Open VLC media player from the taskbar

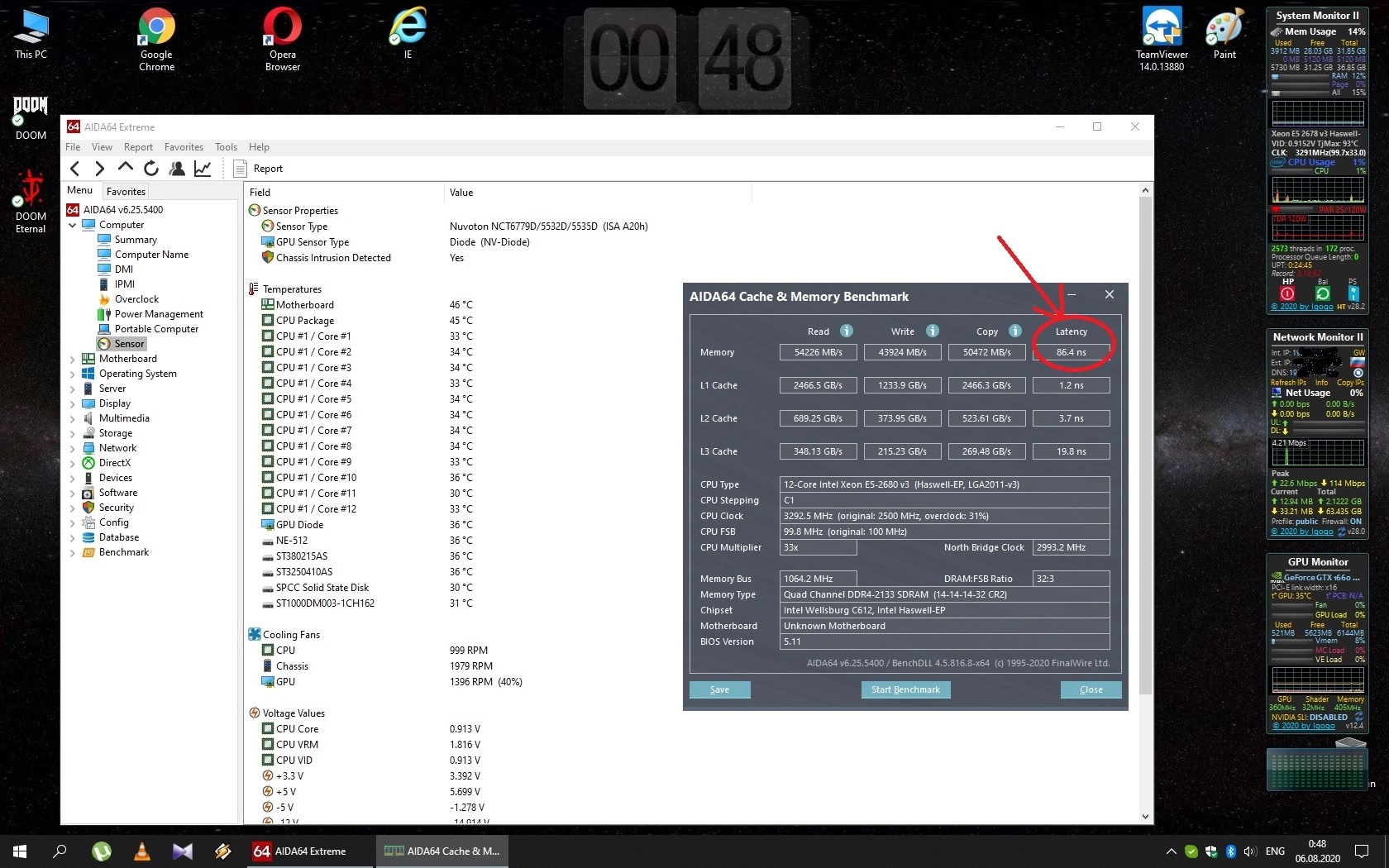142,851
